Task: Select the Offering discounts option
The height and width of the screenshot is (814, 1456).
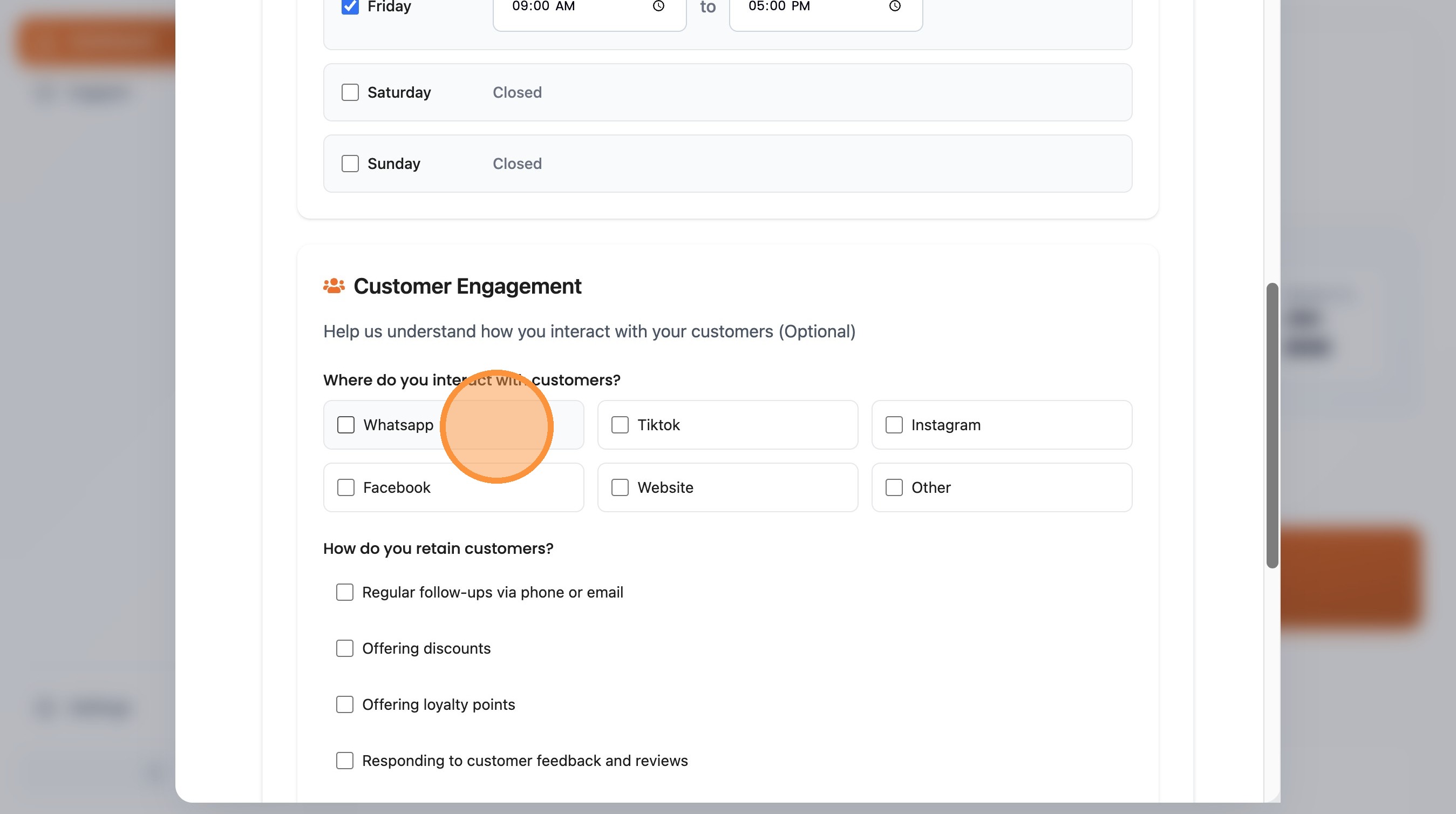Action: tap(345, 648)
